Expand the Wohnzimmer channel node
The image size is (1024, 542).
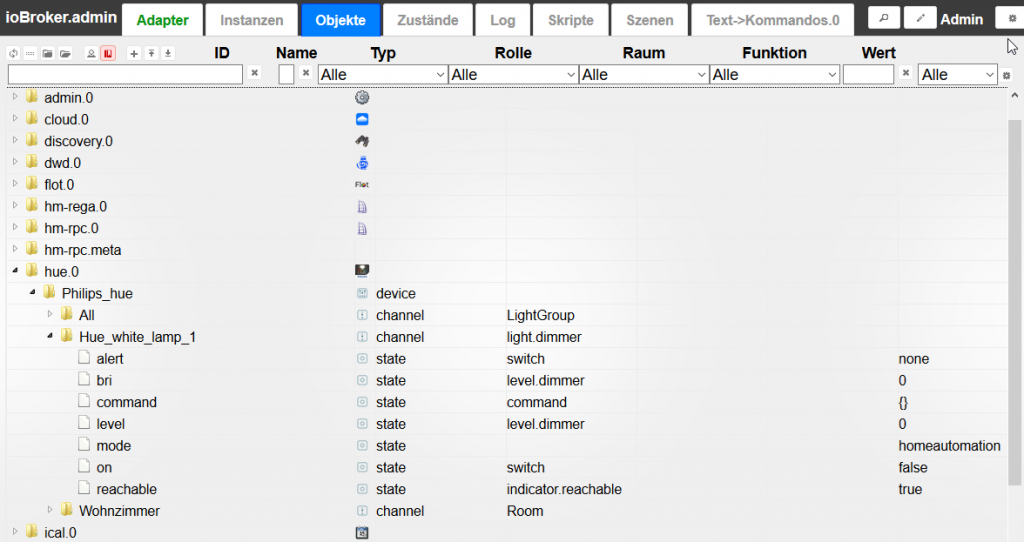(50, 511)
